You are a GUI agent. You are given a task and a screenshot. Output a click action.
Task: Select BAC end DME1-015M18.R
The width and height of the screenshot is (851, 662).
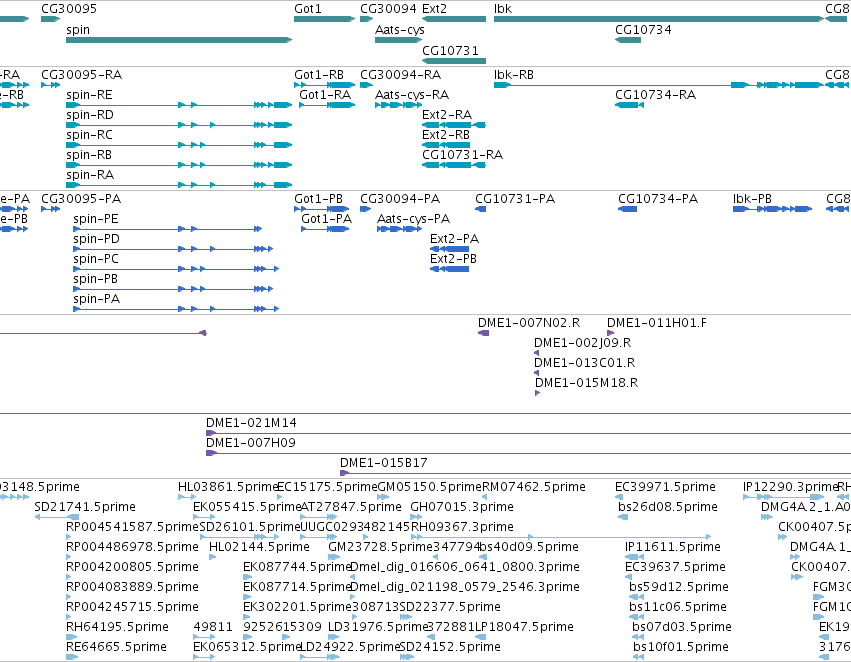click(x=586, y=384)
